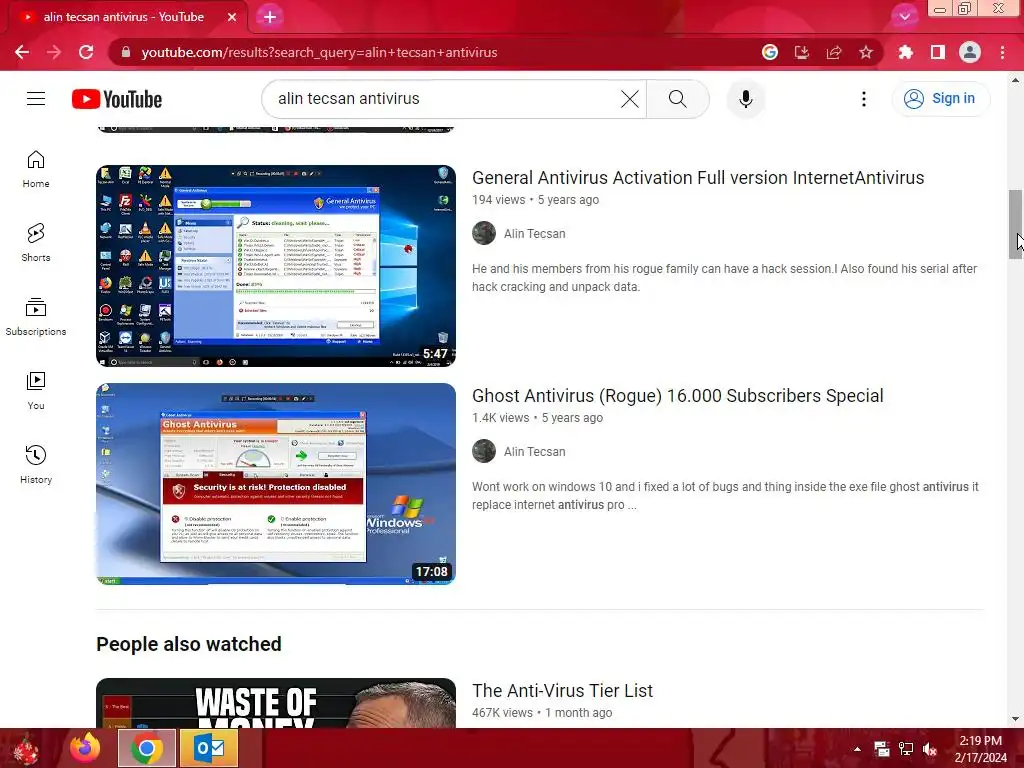Open Alin Tecsan channel under General Antivirus
The image size is (1024, 768).
(534, 234)
